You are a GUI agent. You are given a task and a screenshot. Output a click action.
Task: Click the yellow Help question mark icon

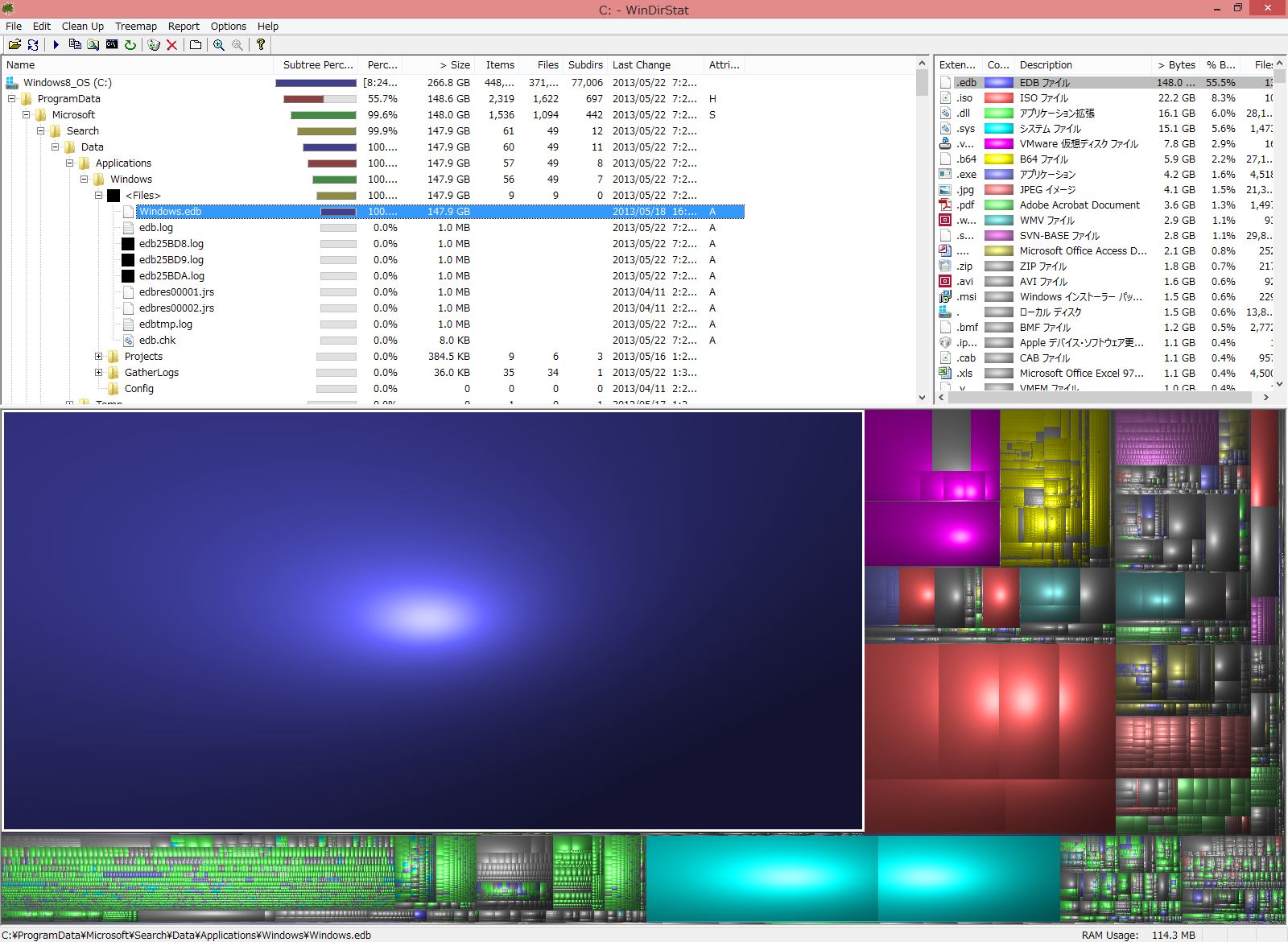261,45
